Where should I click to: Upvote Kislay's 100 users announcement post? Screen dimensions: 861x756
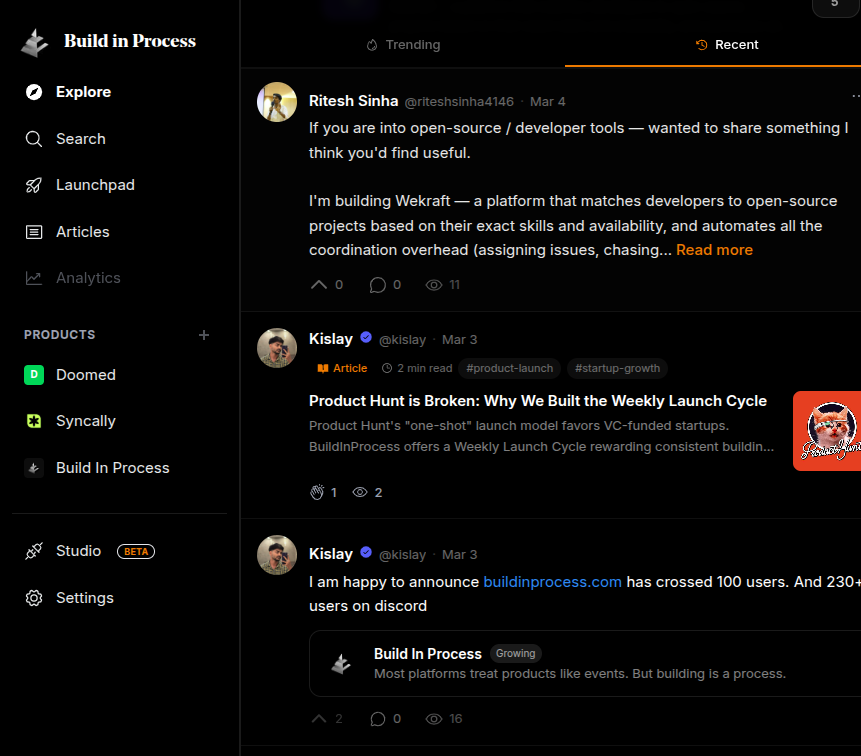(319, 719)
